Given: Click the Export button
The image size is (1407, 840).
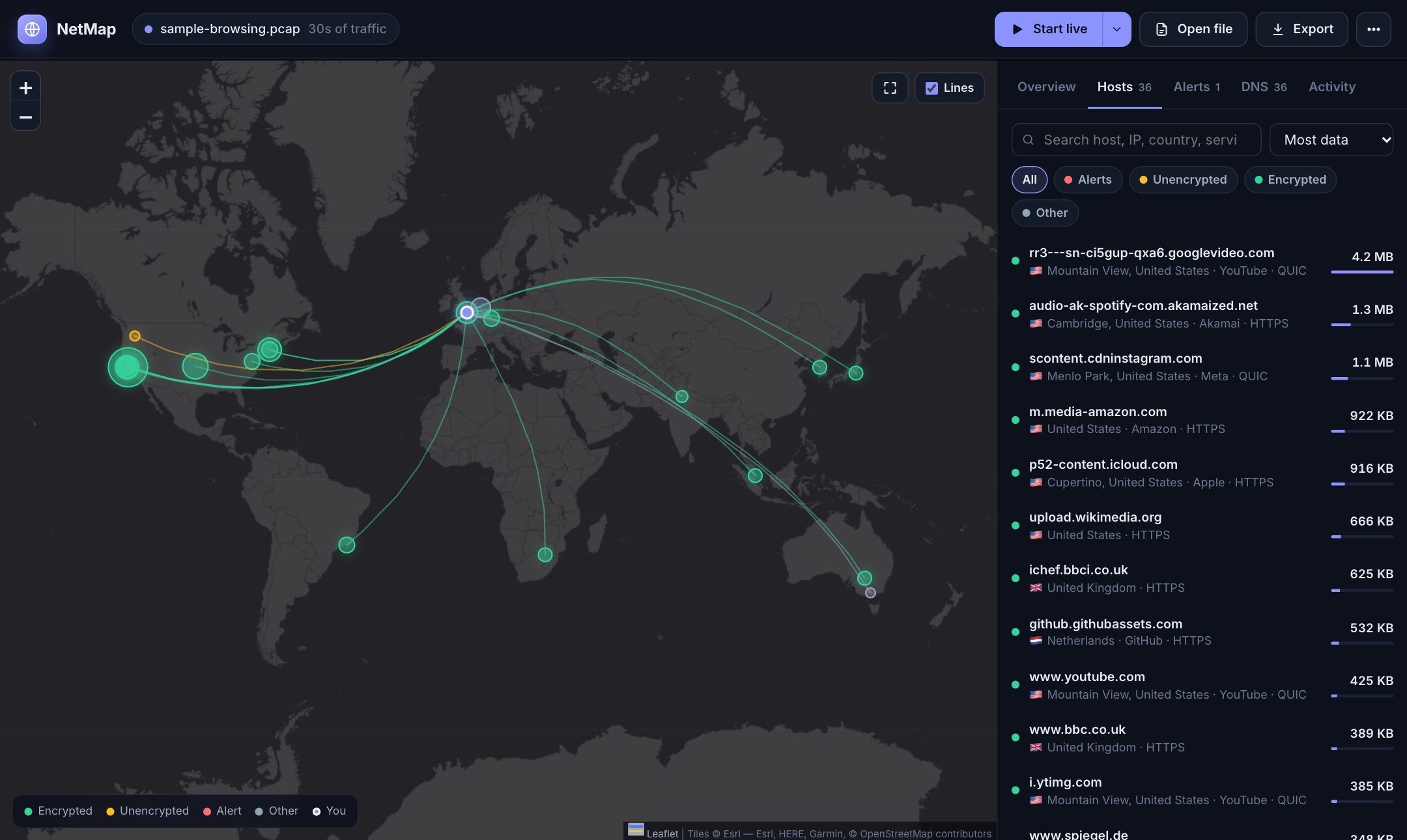Looking at the screenshot, I should click(x=1301, y=29).
